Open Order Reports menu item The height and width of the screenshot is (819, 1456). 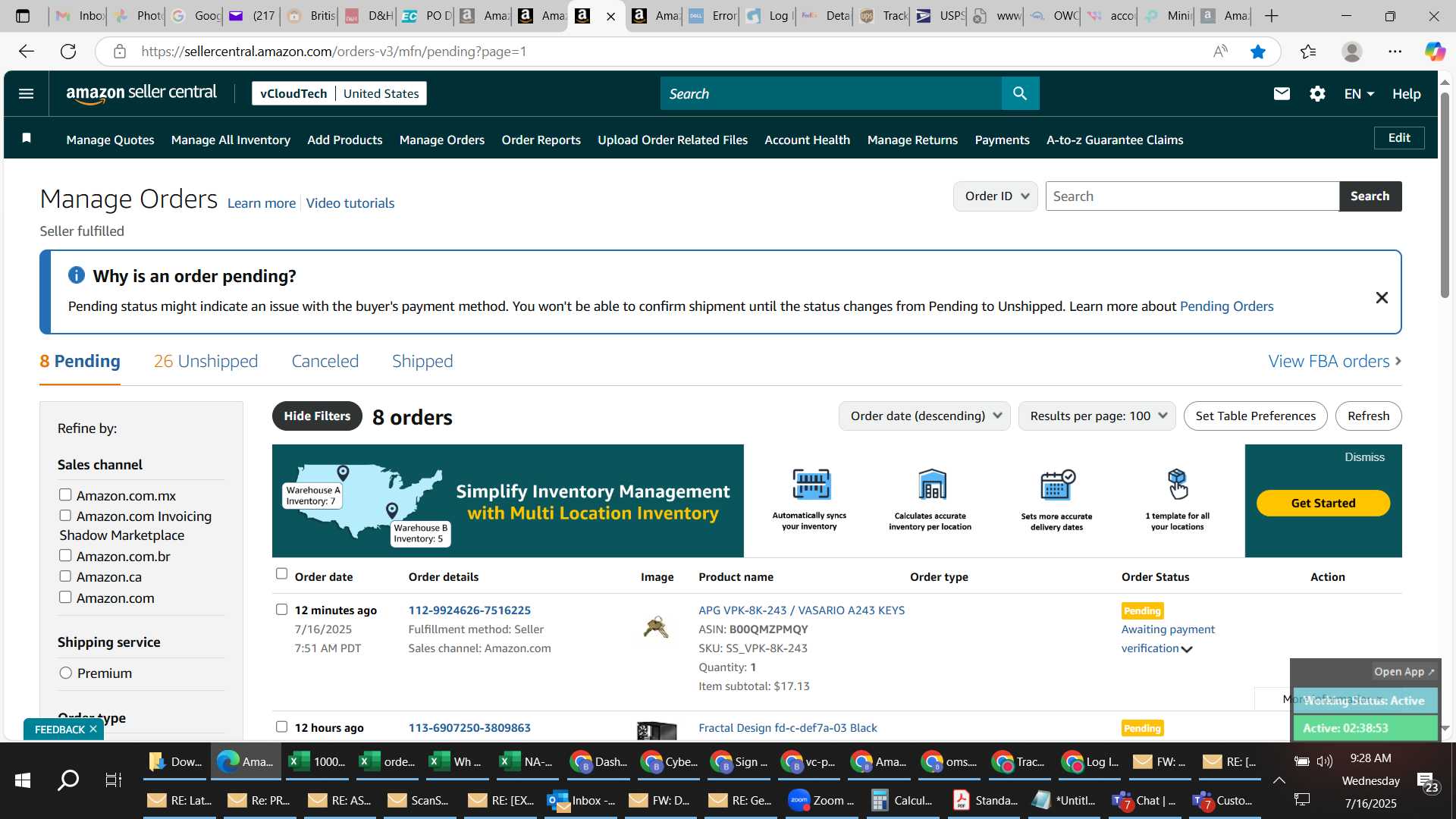tap(541, 140)
